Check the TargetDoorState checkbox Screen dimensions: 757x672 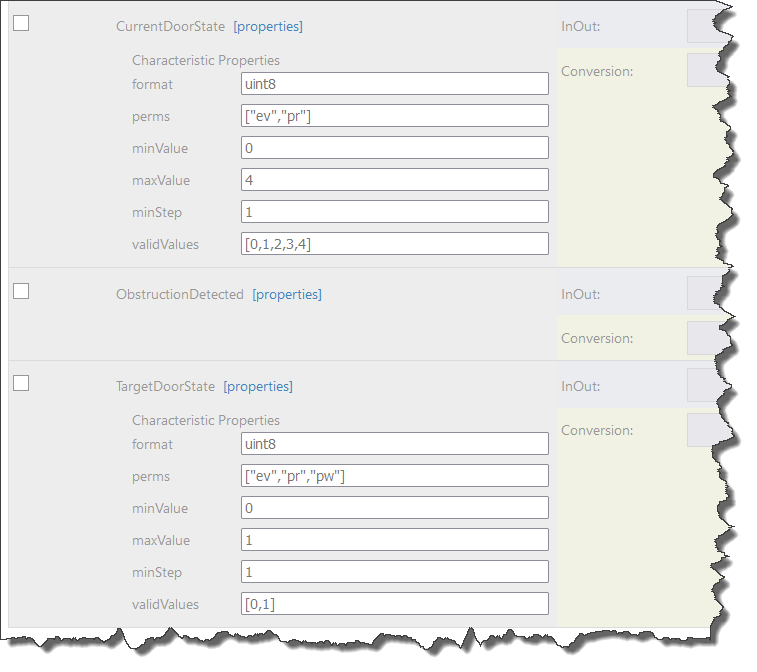click(21, 383)
